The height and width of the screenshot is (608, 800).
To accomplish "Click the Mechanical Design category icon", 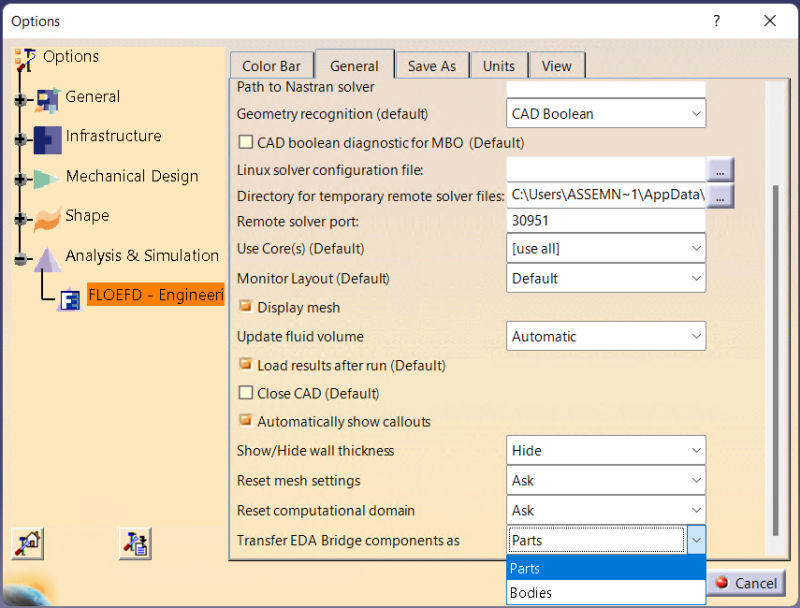I will pos(47,178).
